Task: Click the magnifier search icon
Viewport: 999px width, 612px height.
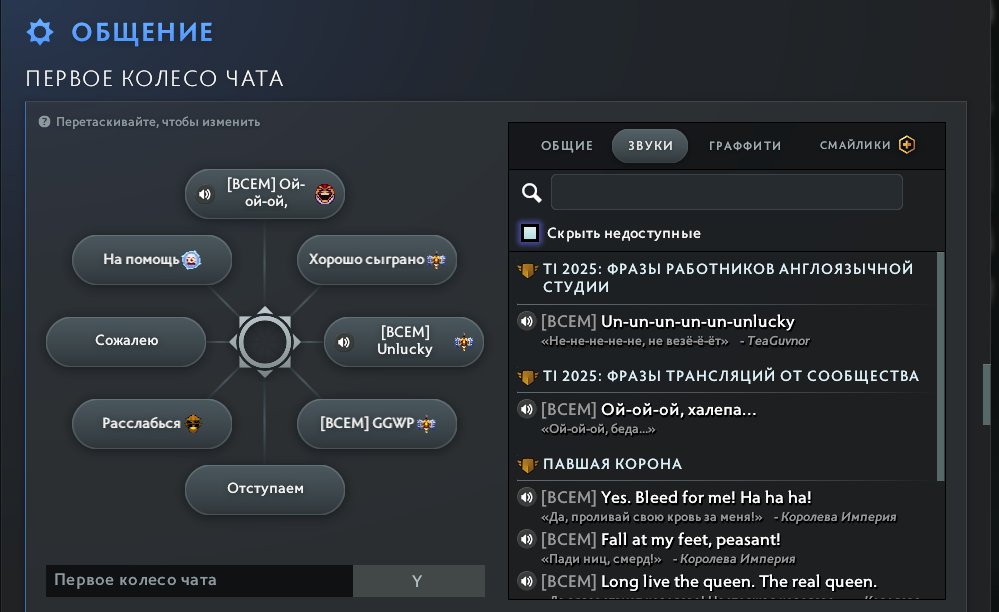Action: click(532, 193)
